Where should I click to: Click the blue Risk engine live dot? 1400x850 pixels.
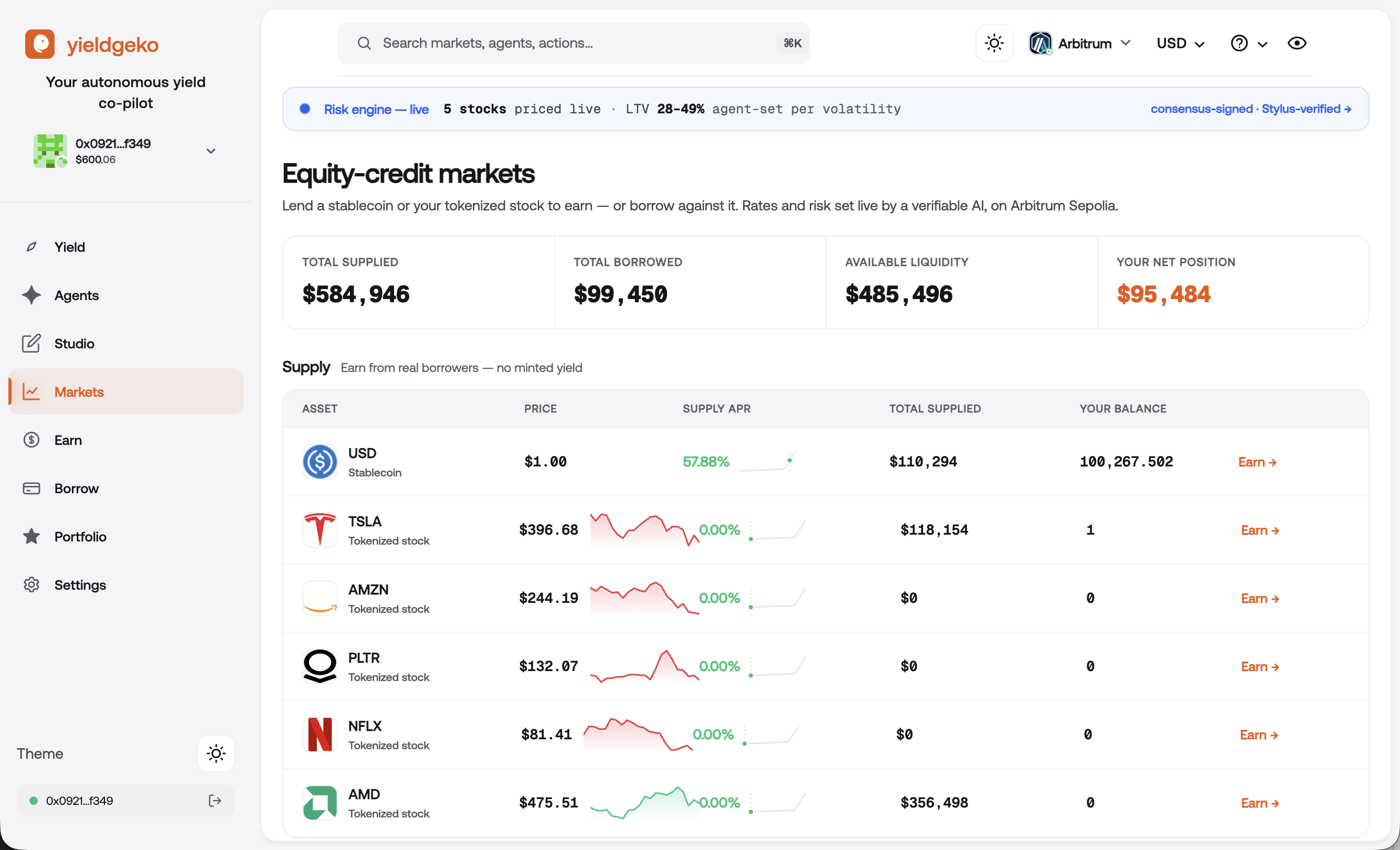pos(305,109)
